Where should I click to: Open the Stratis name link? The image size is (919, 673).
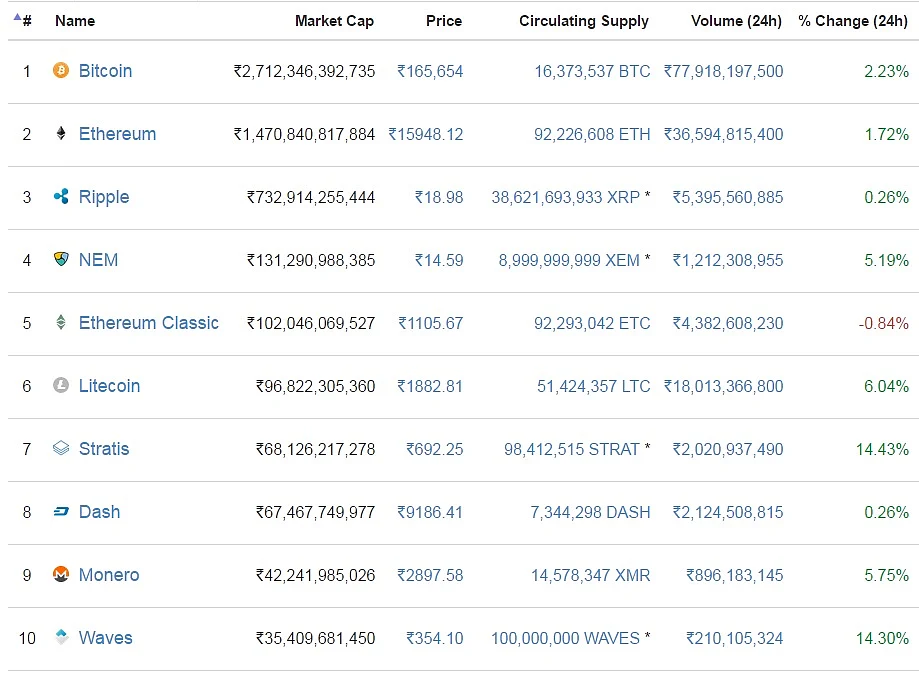pyautogui.click(x=104, y=449)
